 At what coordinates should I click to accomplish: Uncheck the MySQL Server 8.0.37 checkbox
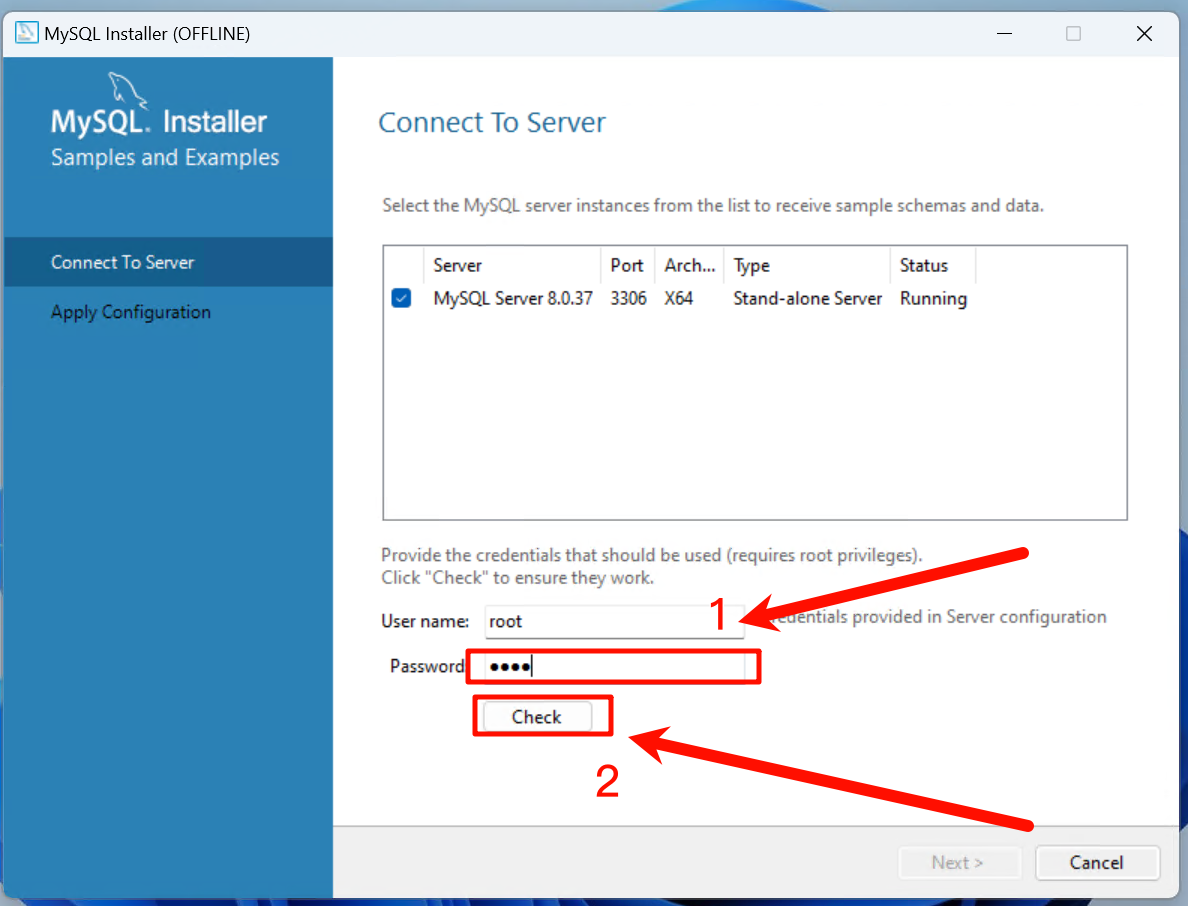point(402,298)
